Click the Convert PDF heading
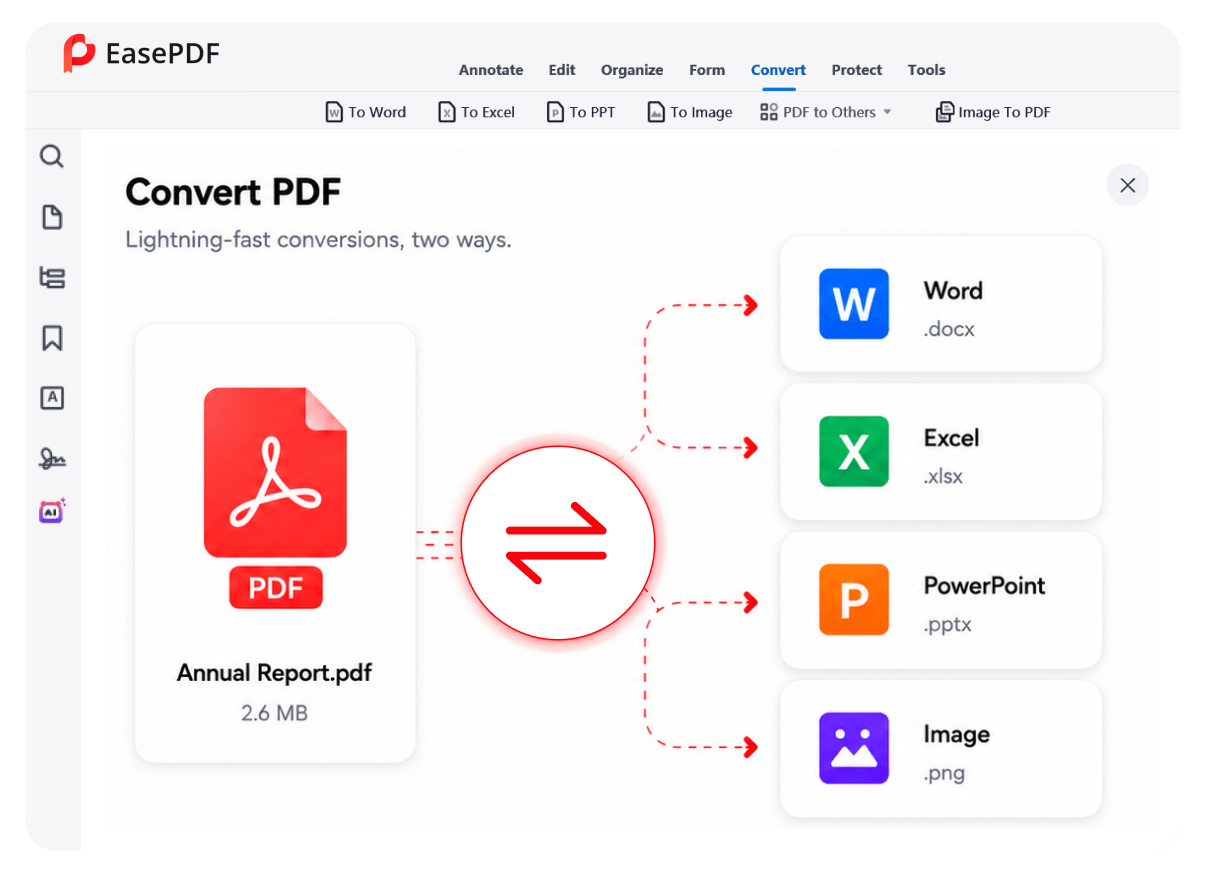Viewport: 1206px width, 875px height. click(233, 192)
